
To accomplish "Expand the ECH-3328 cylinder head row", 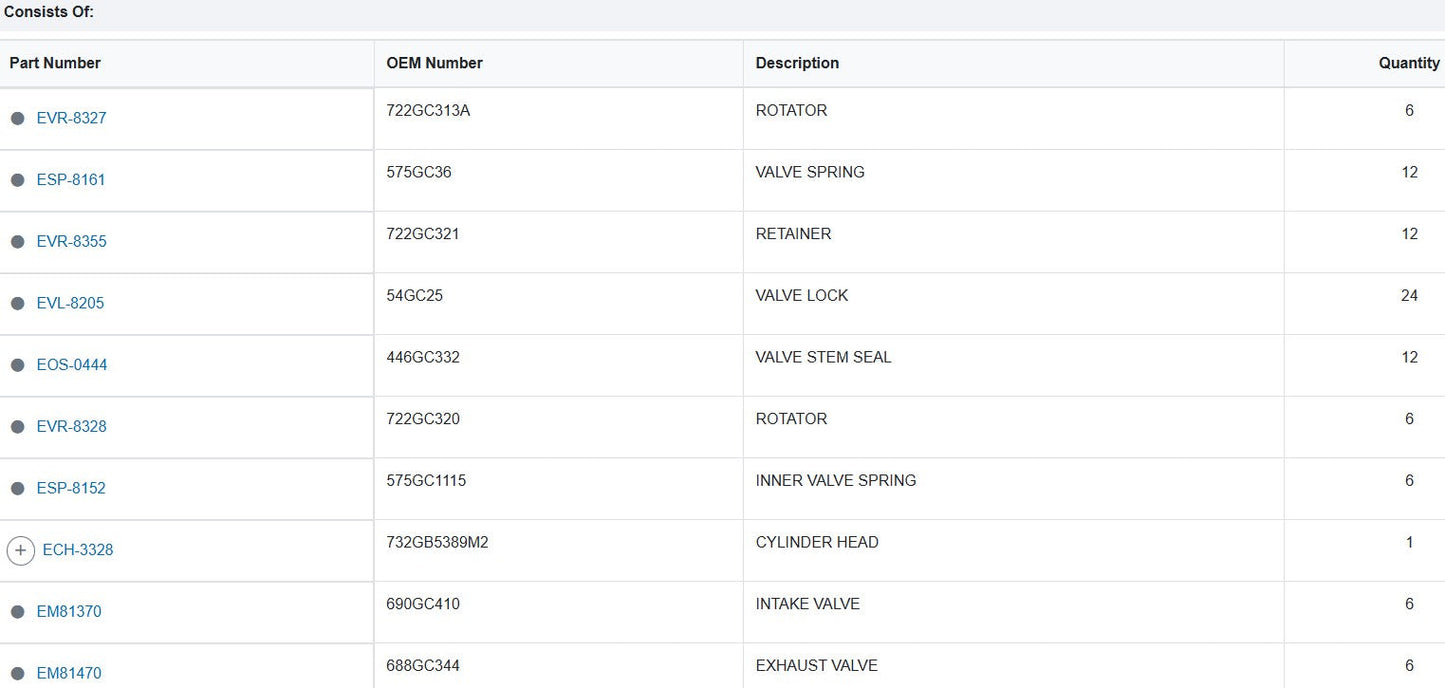I will [x=20, y=550].
